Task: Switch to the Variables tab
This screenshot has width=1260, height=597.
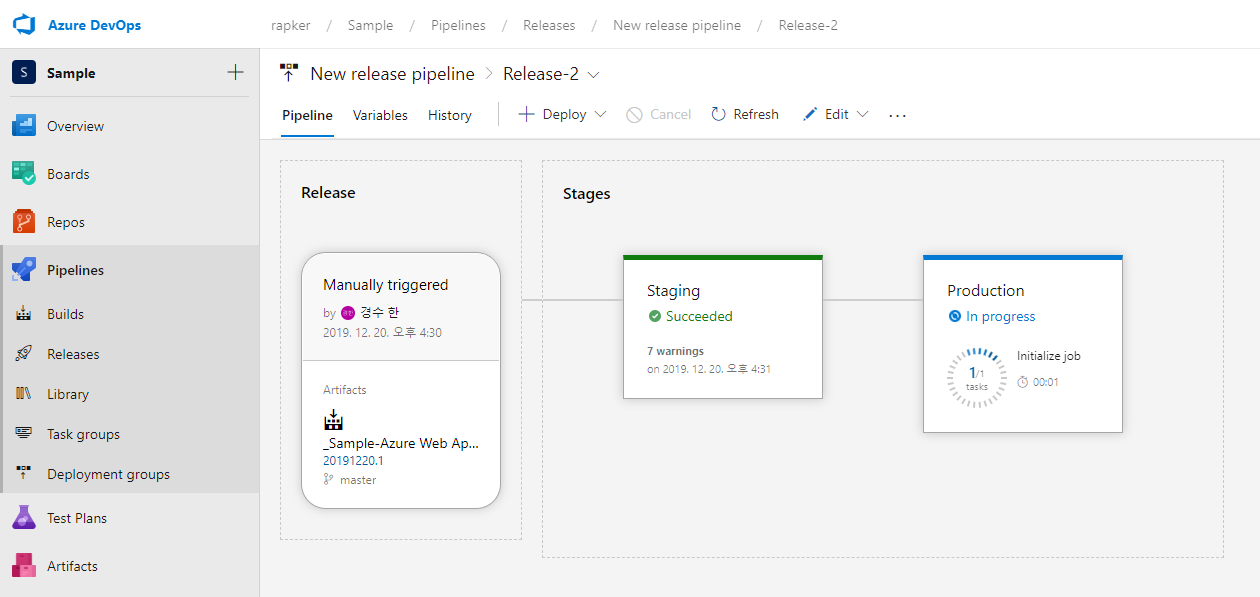Action: (x=380, y=115)
